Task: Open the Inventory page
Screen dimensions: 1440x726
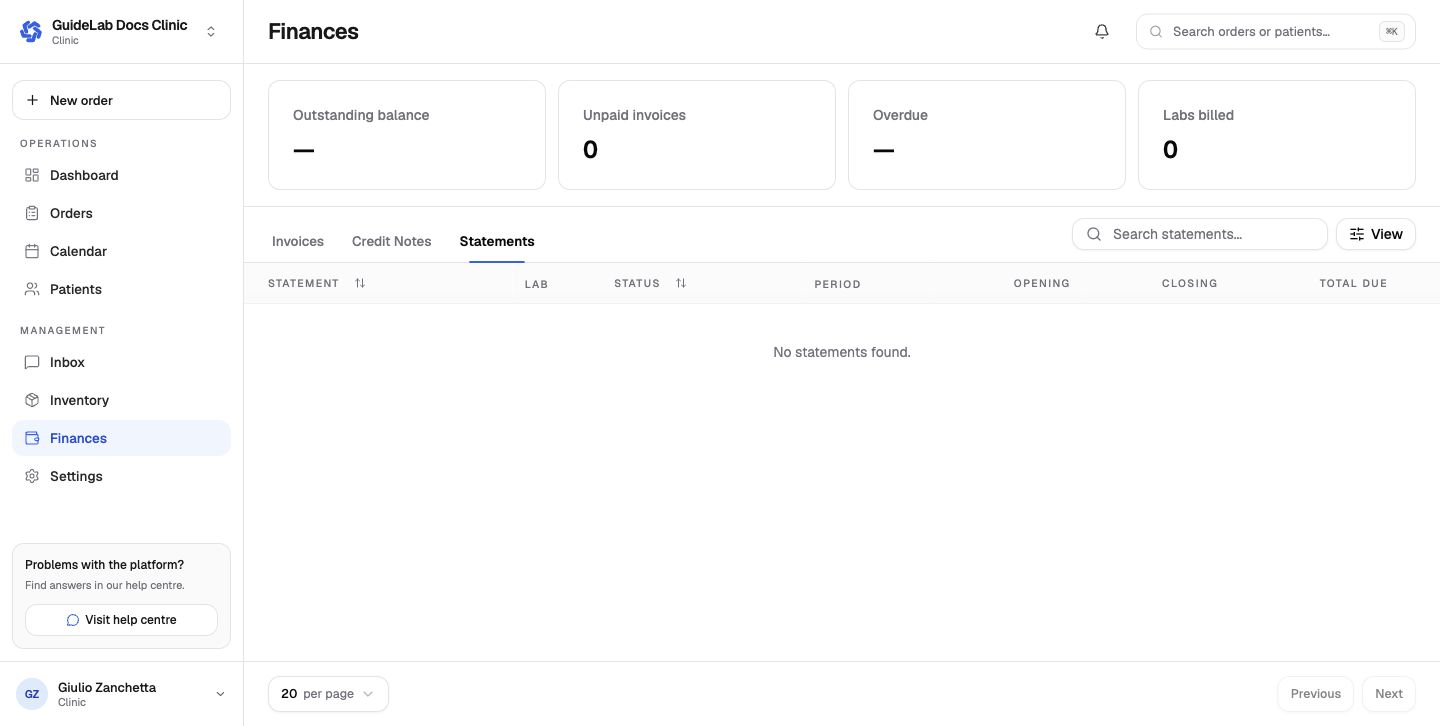Action: pos(122,400)
